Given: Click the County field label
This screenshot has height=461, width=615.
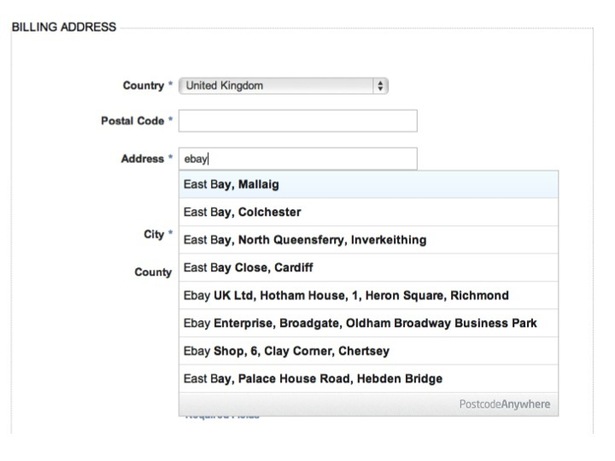Looking at the screenshot, I should point(153,271).
